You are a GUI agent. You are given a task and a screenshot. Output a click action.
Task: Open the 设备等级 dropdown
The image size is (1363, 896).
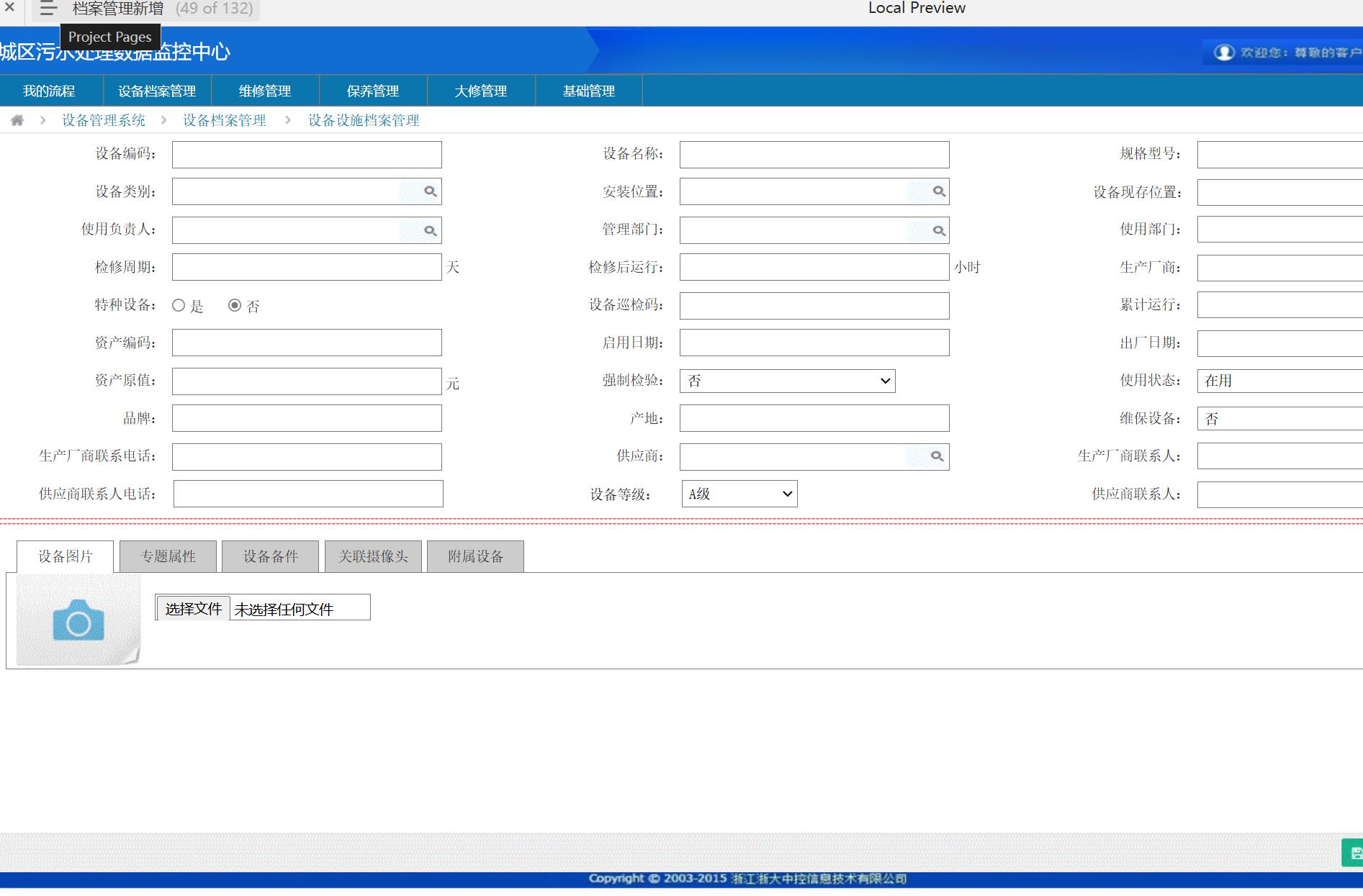739,494
